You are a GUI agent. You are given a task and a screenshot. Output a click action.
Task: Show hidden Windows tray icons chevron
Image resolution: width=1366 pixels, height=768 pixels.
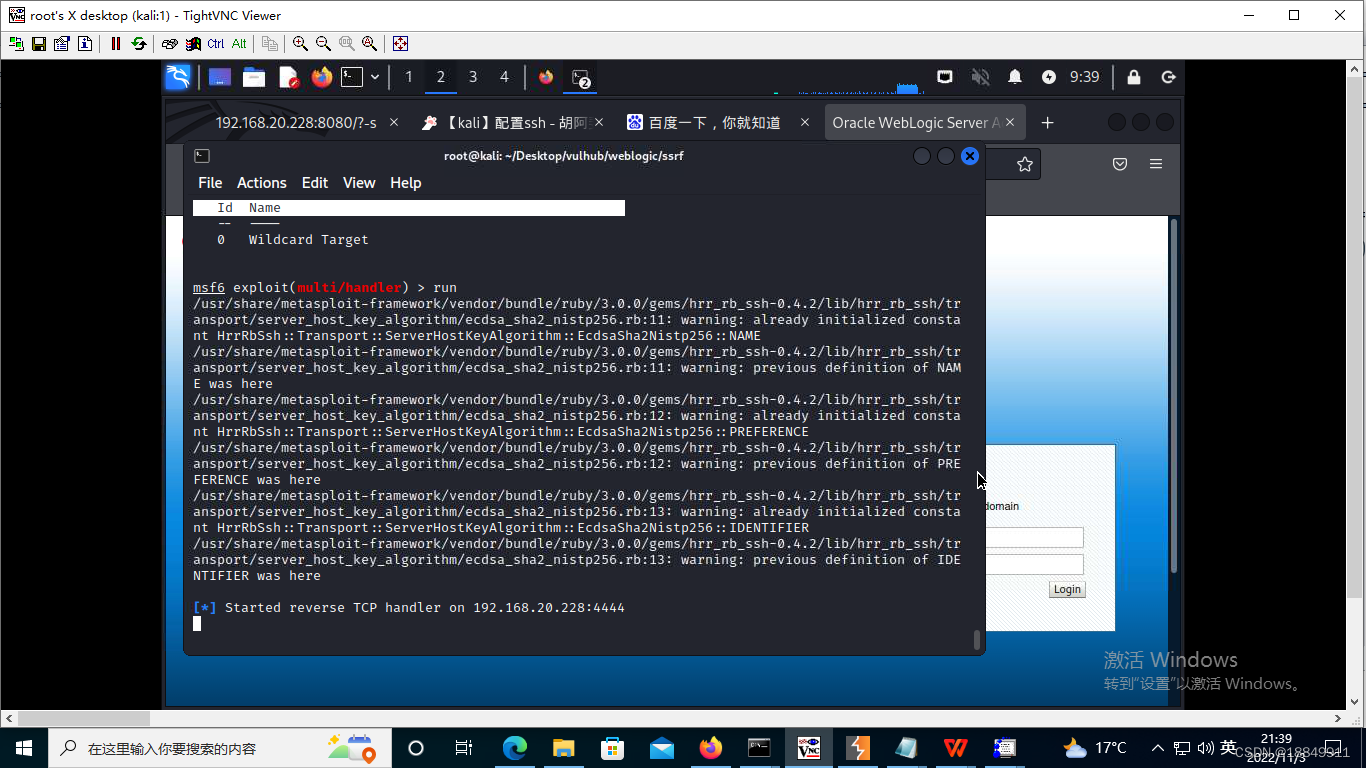click(1158, 748)
